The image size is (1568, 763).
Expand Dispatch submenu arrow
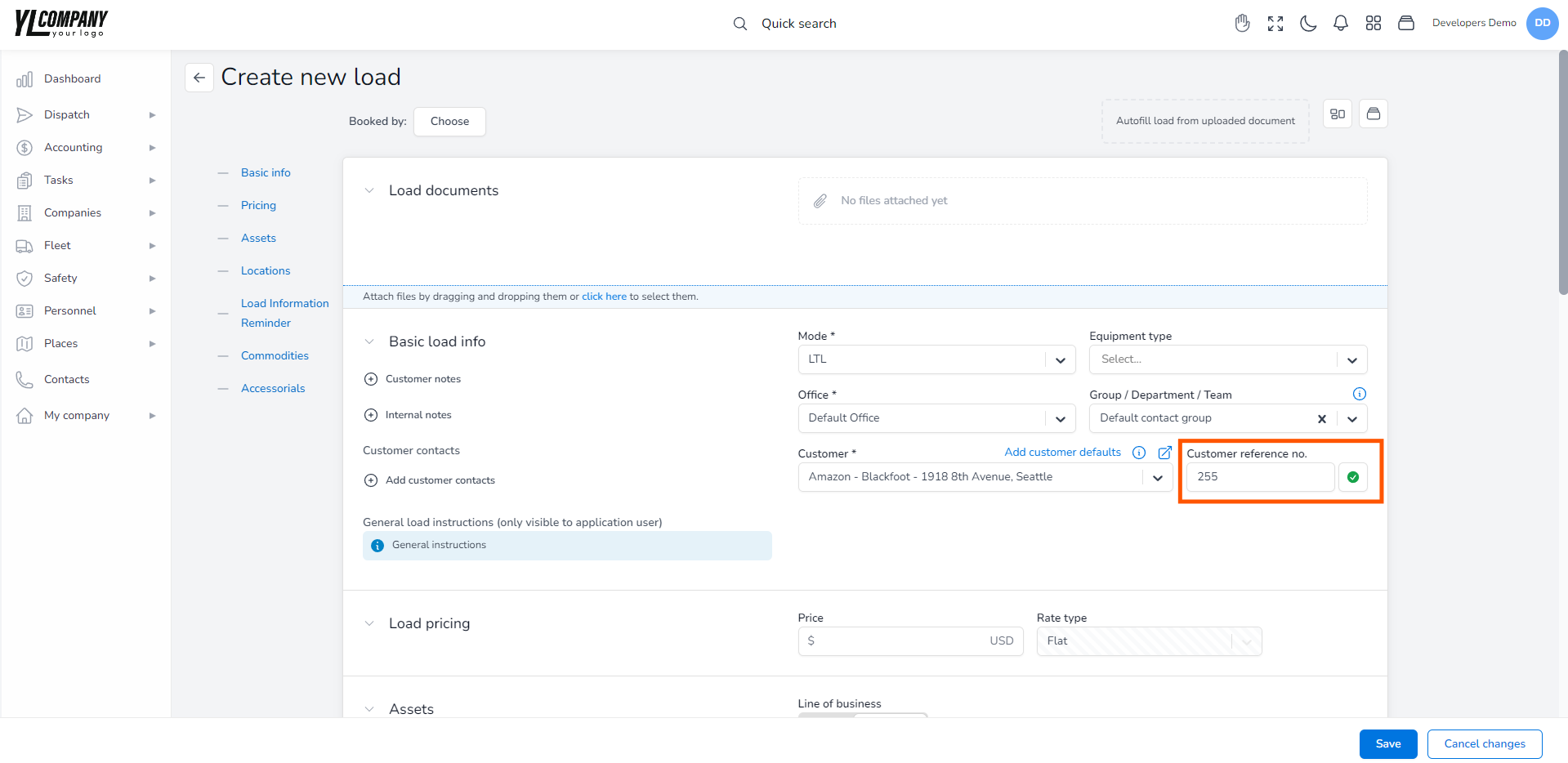[152, 115]
